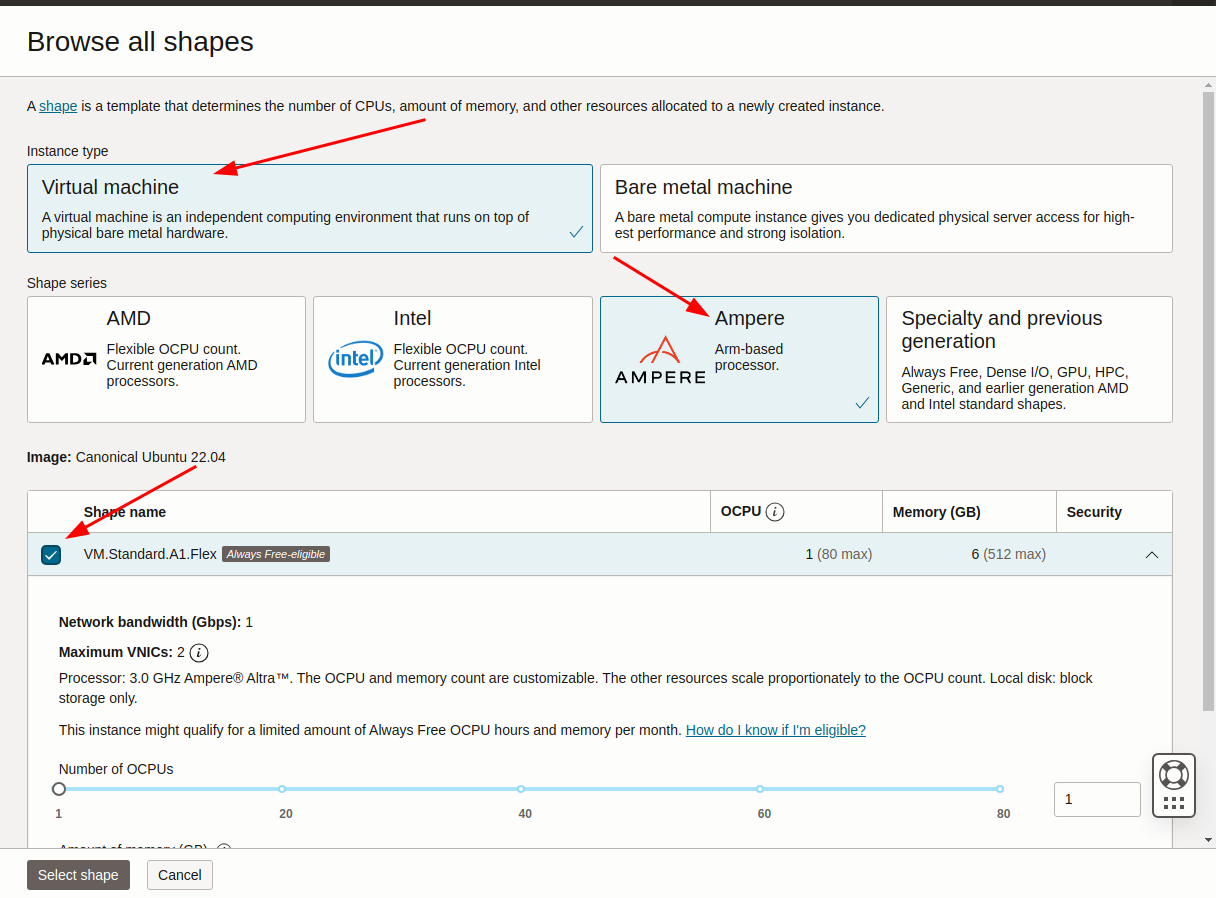The image size is (1216, 898).
Task: Select the Bare metal machine instance type
Action: (886, 208)
